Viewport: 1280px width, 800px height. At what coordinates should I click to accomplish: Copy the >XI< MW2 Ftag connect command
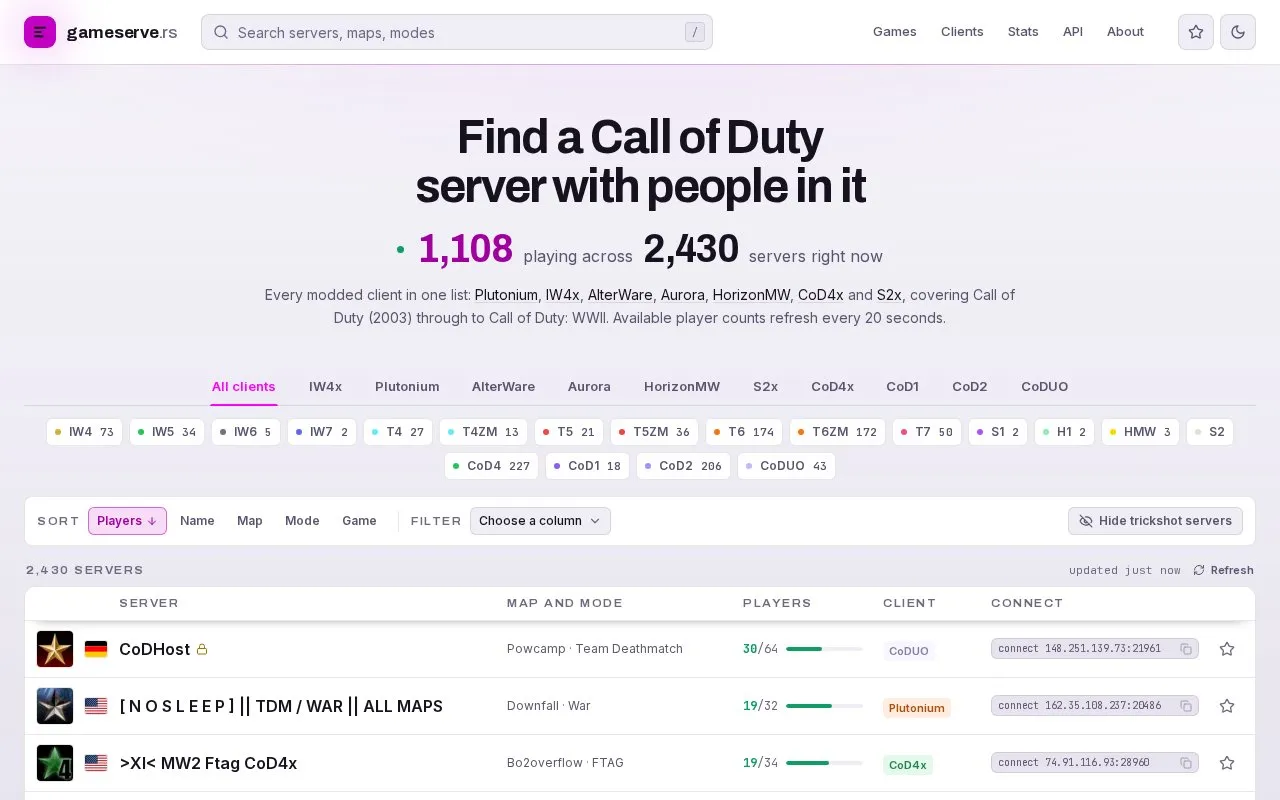click(x=1186, y=763)
